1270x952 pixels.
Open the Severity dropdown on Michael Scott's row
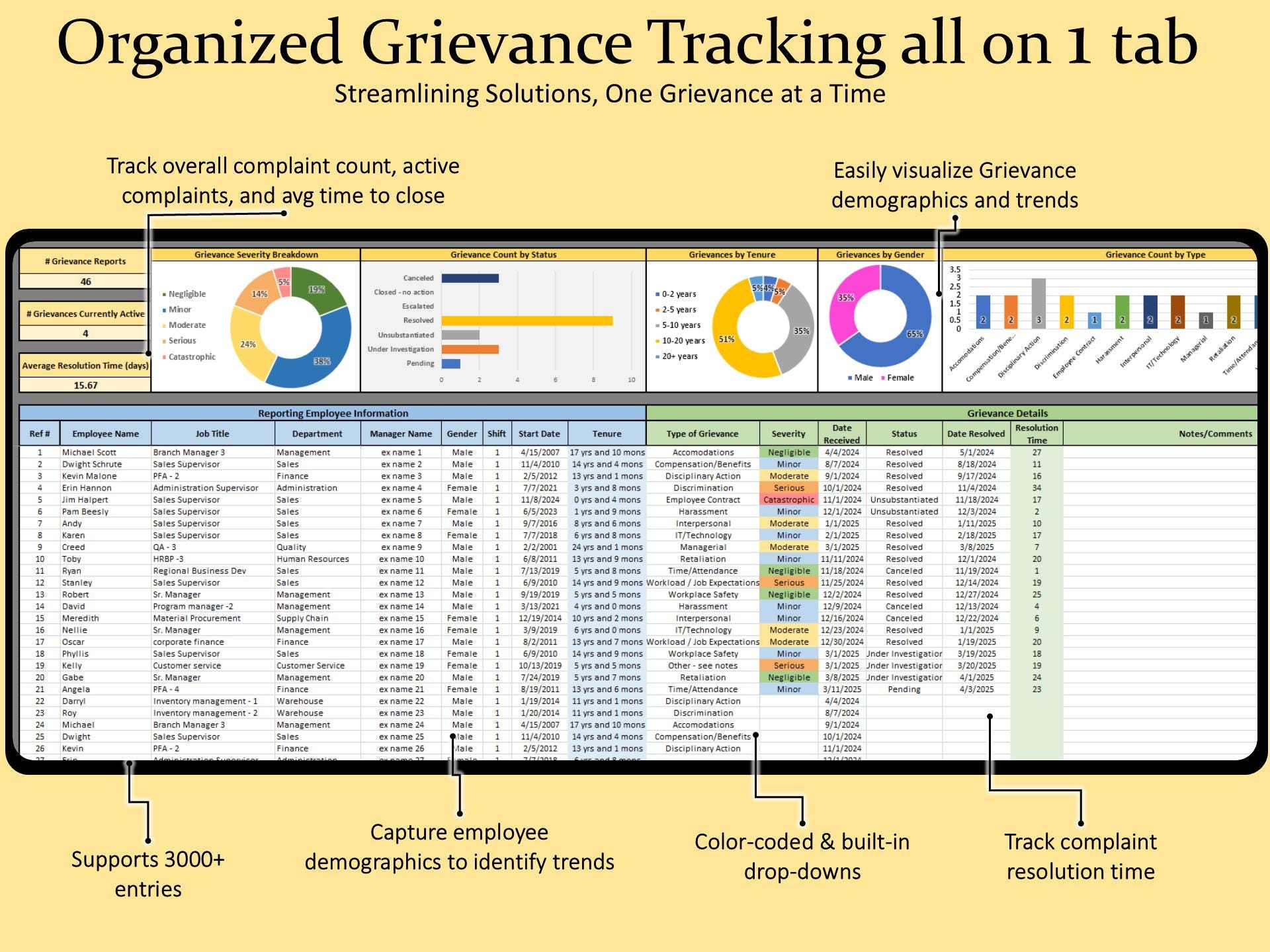point(788,452)
